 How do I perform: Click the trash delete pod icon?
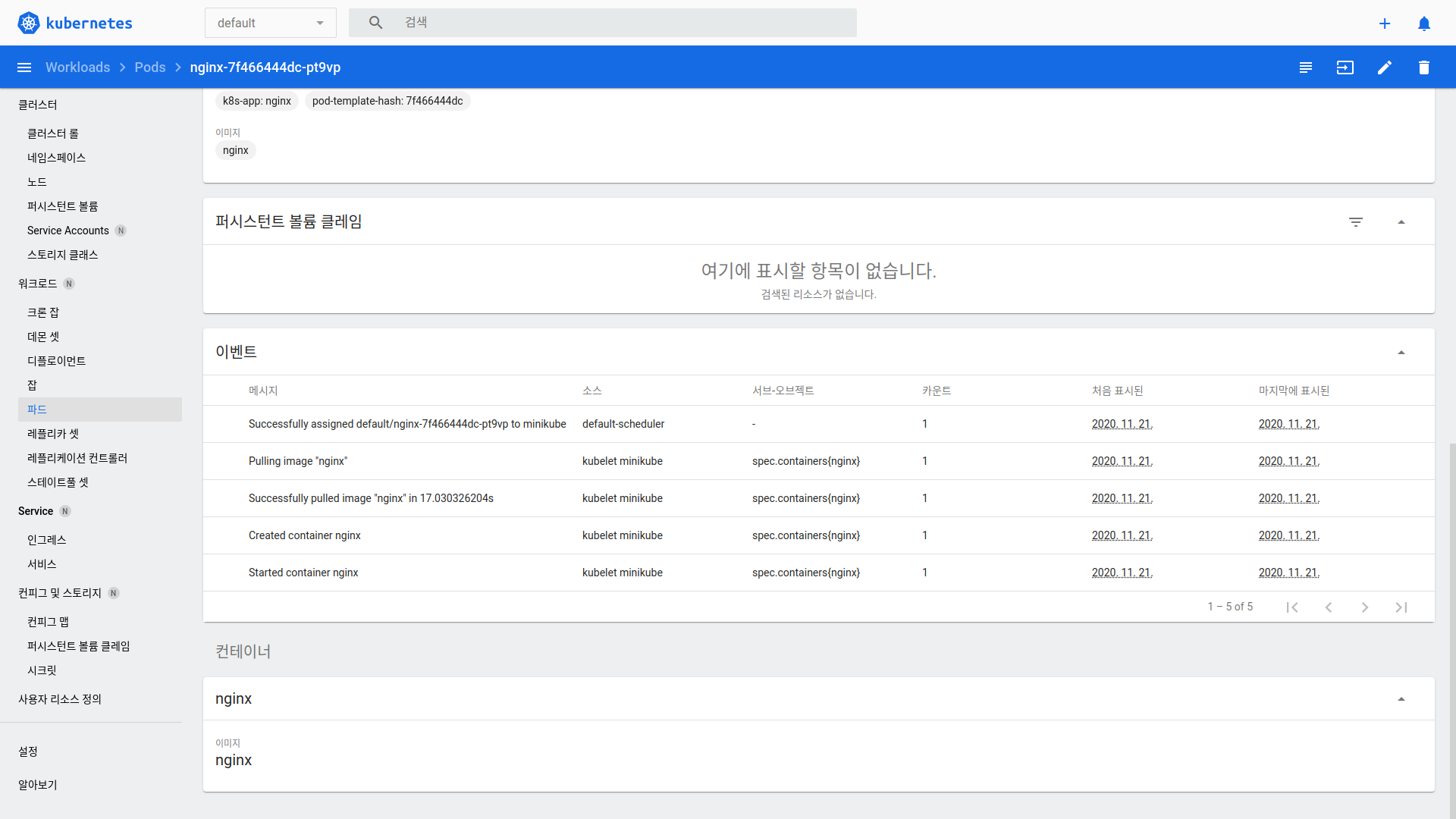tap(1424, 67)
